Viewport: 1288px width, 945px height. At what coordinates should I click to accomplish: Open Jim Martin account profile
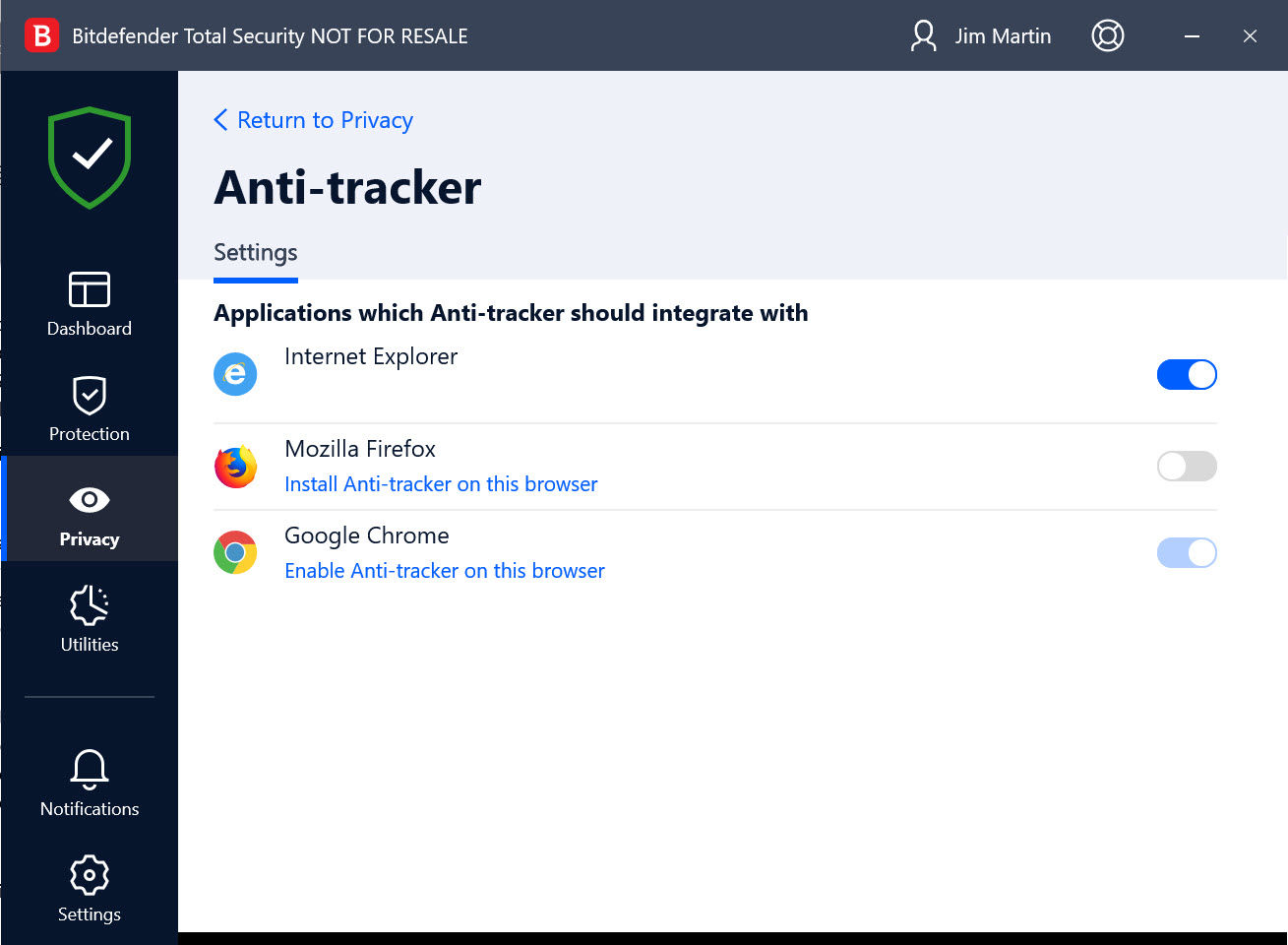980,36
